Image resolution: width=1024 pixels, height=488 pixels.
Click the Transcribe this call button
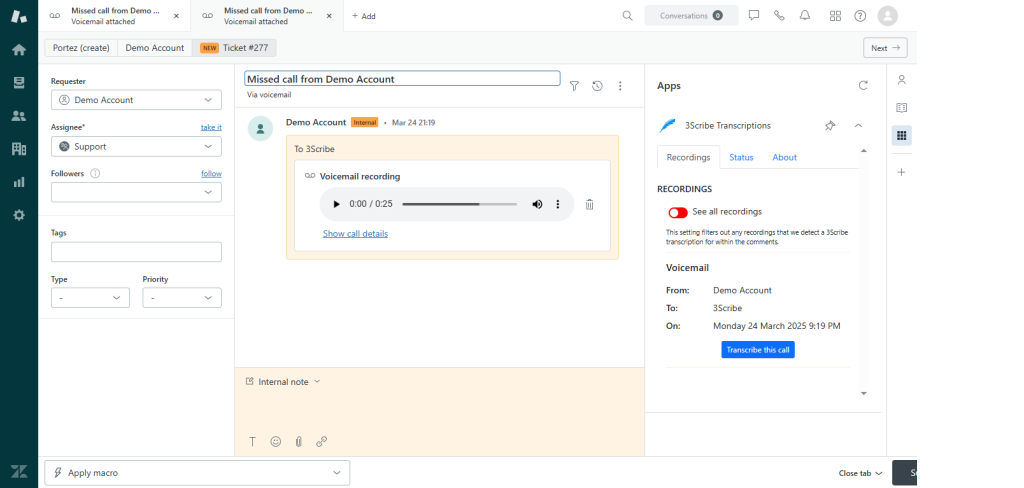pos(757,350)
